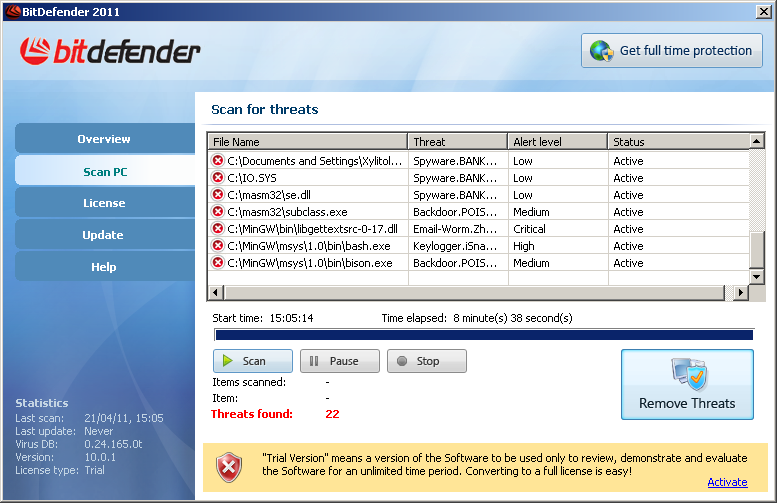Pause the current scan
Viewport: 777px width, 503px height.
340,361
